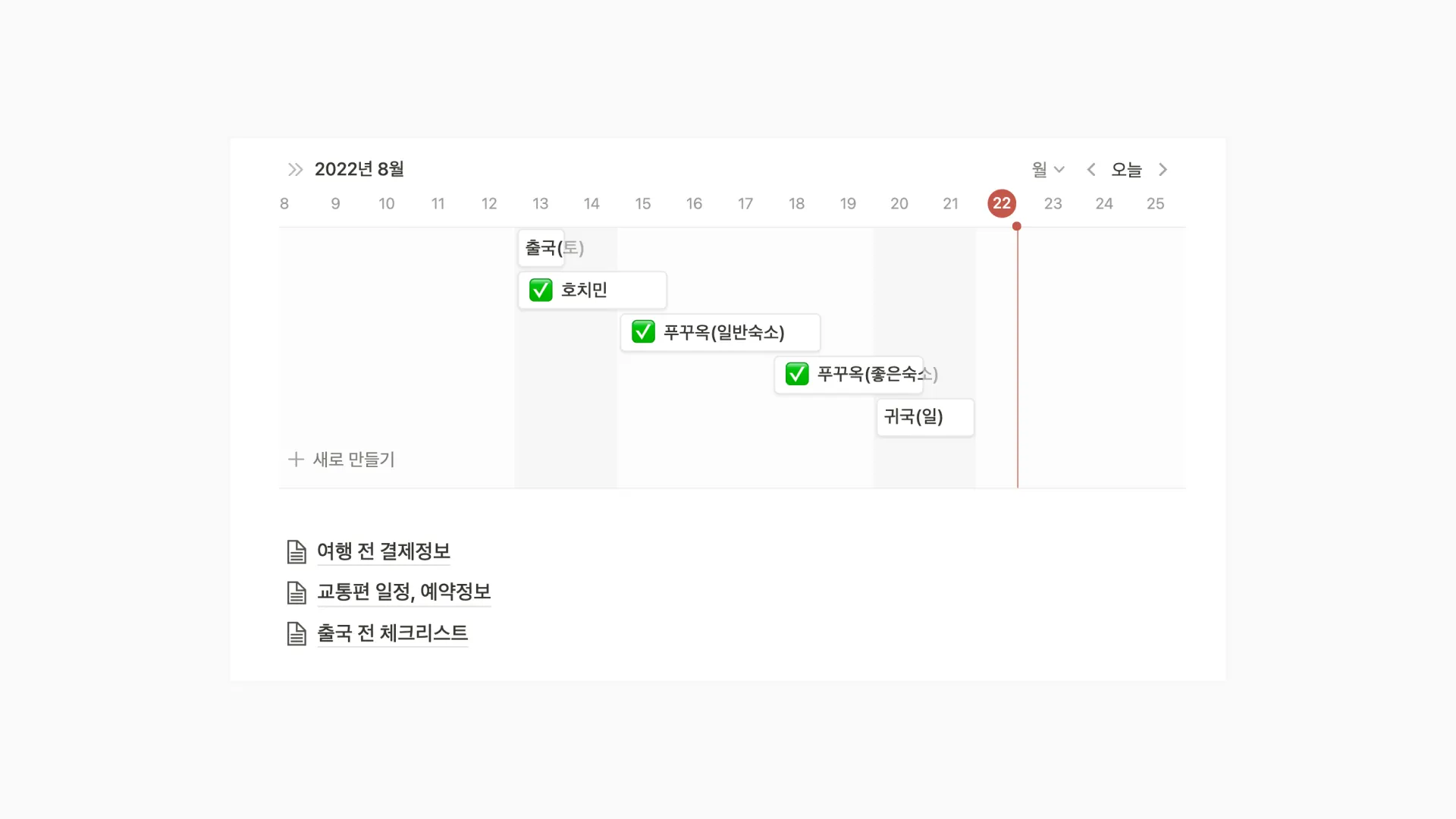
Task: Toggle the green checkmark on 호치민
Action: (x=541, y=290)
